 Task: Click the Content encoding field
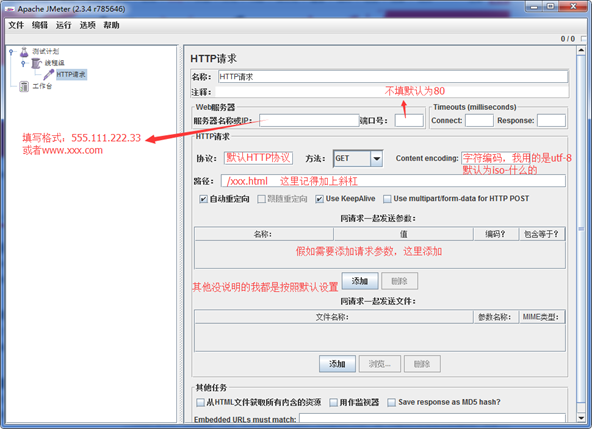[x=495, y=158]
